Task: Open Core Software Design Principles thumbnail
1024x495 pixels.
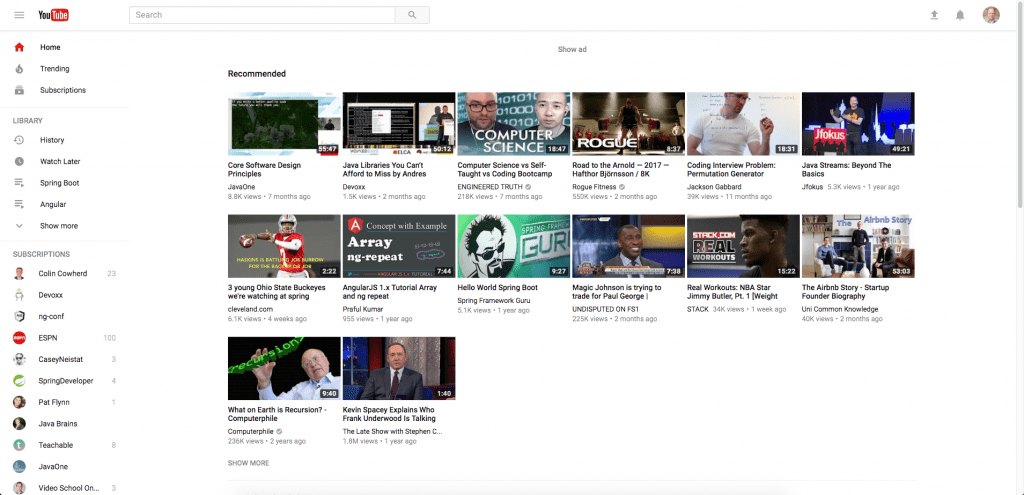Action: point(284,123)
